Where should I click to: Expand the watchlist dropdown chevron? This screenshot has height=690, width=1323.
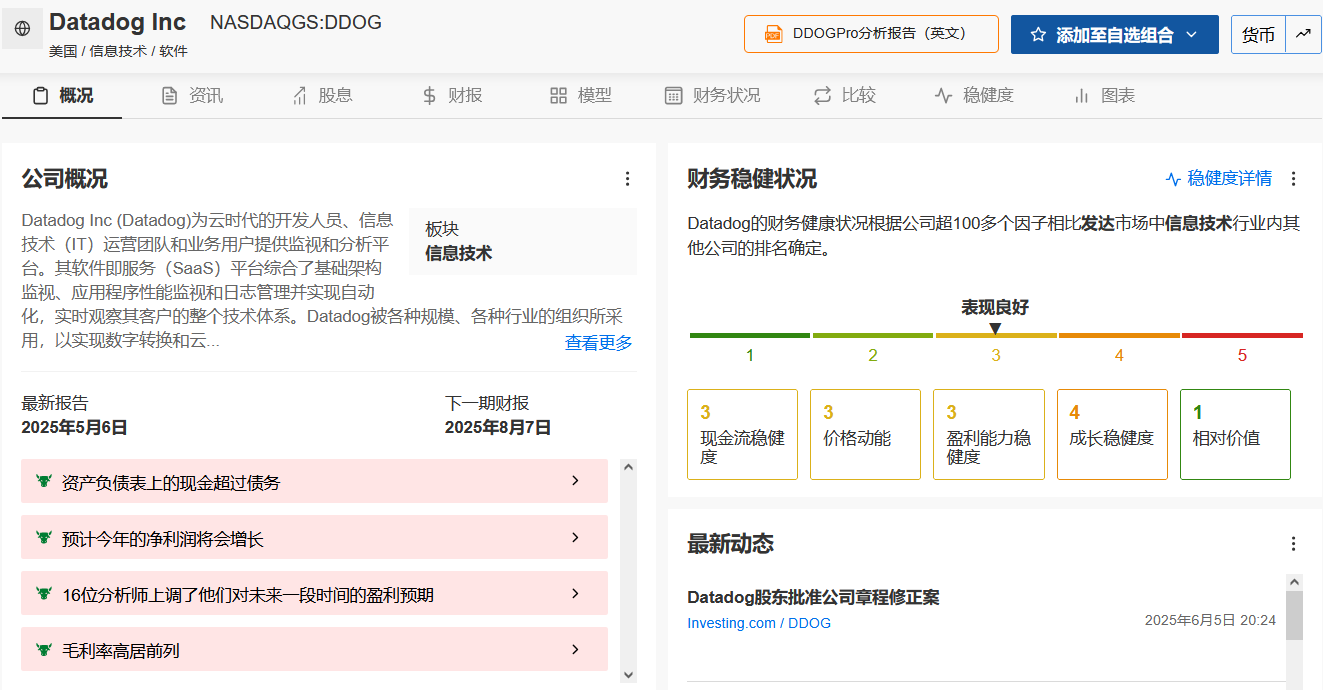(x=1191, y=35)
